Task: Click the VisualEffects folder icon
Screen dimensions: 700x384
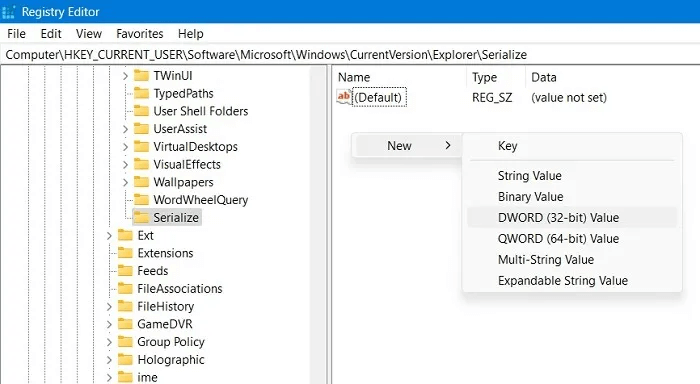Action: [x=141, y=164]
